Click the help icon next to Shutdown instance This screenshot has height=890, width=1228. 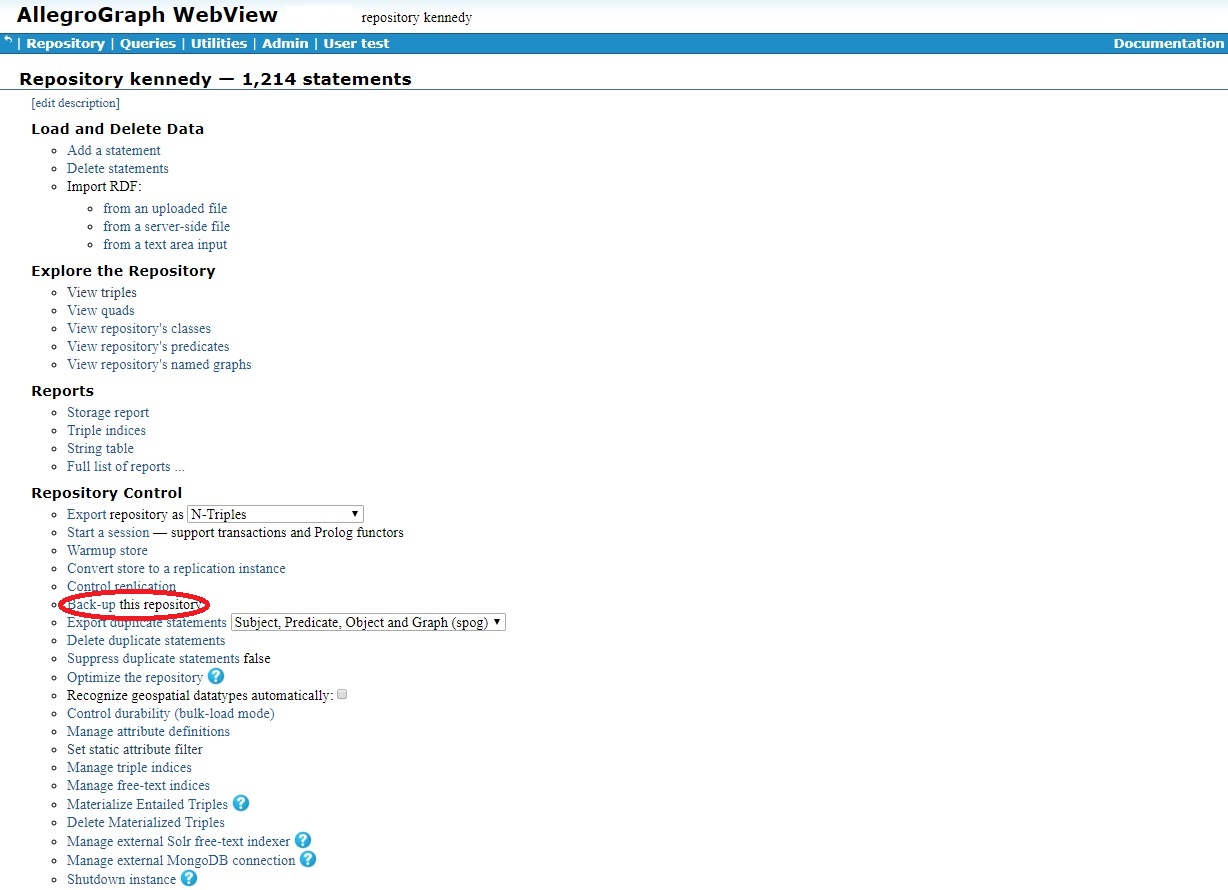click(189, 878)
